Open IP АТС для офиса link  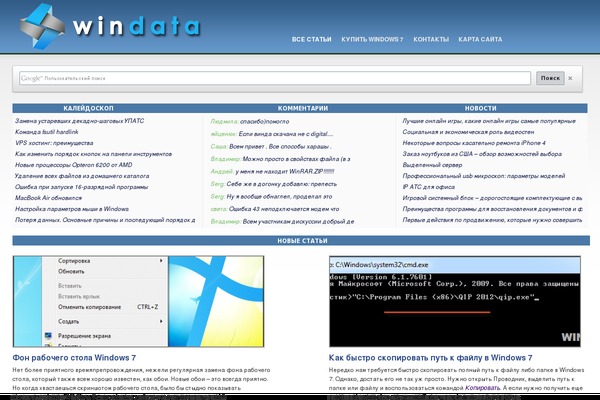pos(429,187)
